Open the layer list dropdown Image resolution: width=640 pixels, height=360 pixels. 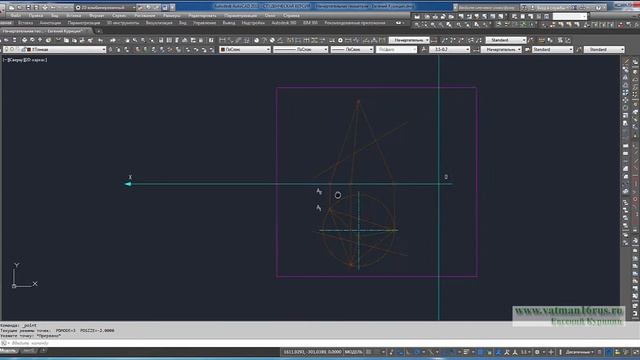[x=55, y=49]
